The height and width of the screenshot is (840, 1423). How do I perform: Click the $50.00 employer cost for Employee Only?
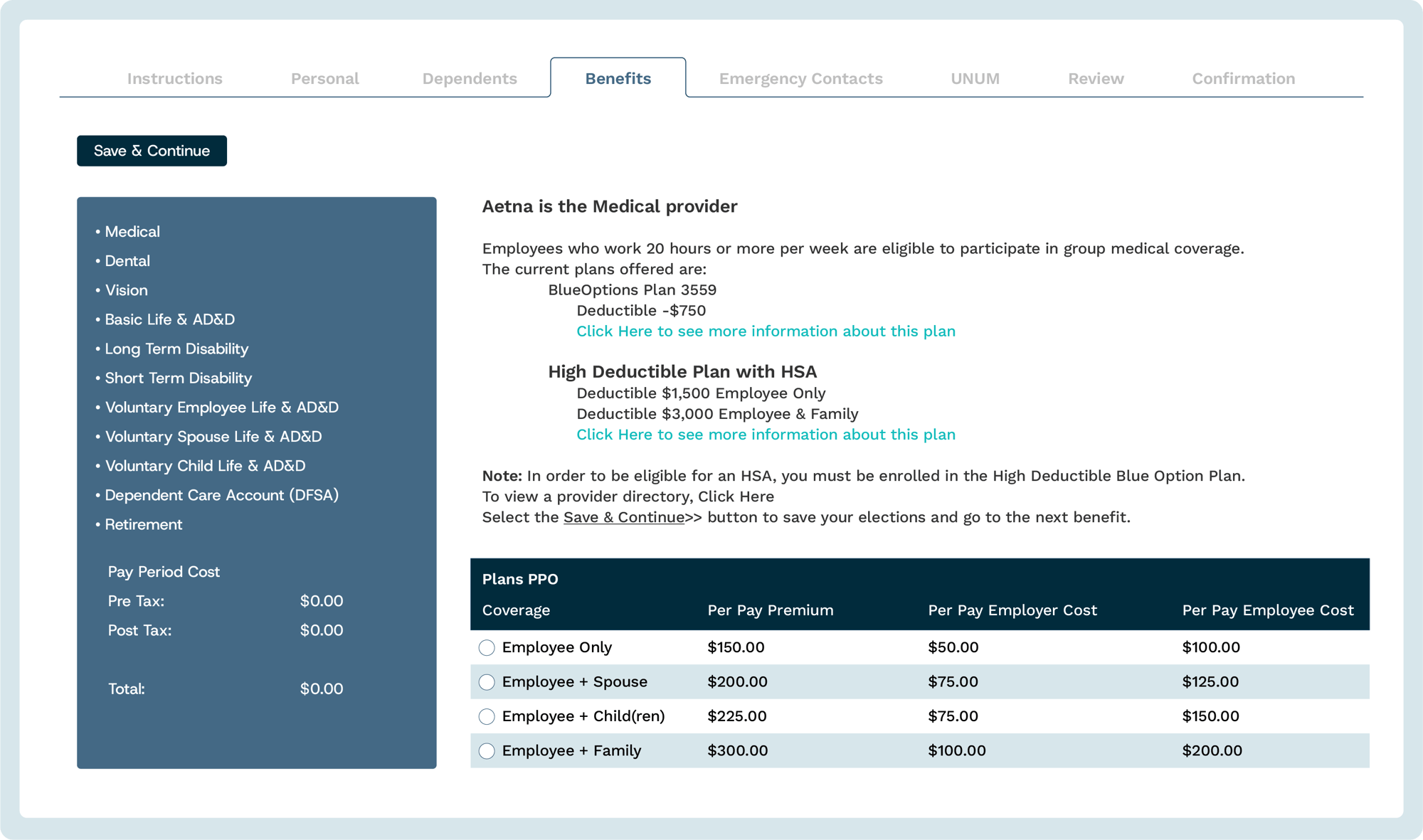click(953, 647)
